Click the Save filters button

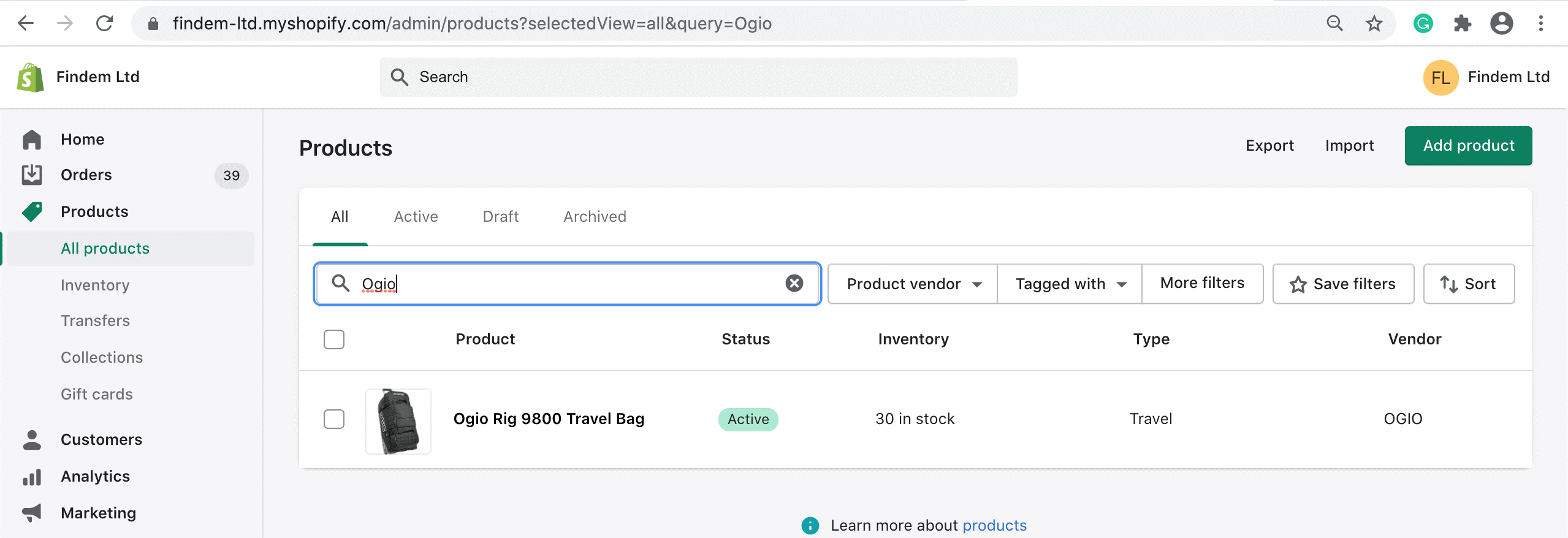click(x=1343, y=284)
